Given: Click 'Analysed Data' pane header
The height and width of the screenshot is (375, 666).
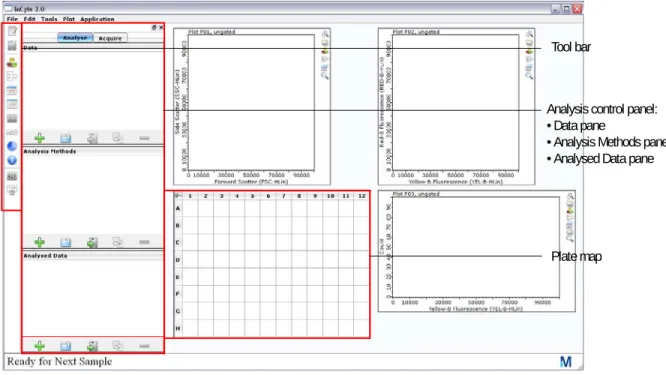Looking at the screenshot, I should (x=45, y=256).
